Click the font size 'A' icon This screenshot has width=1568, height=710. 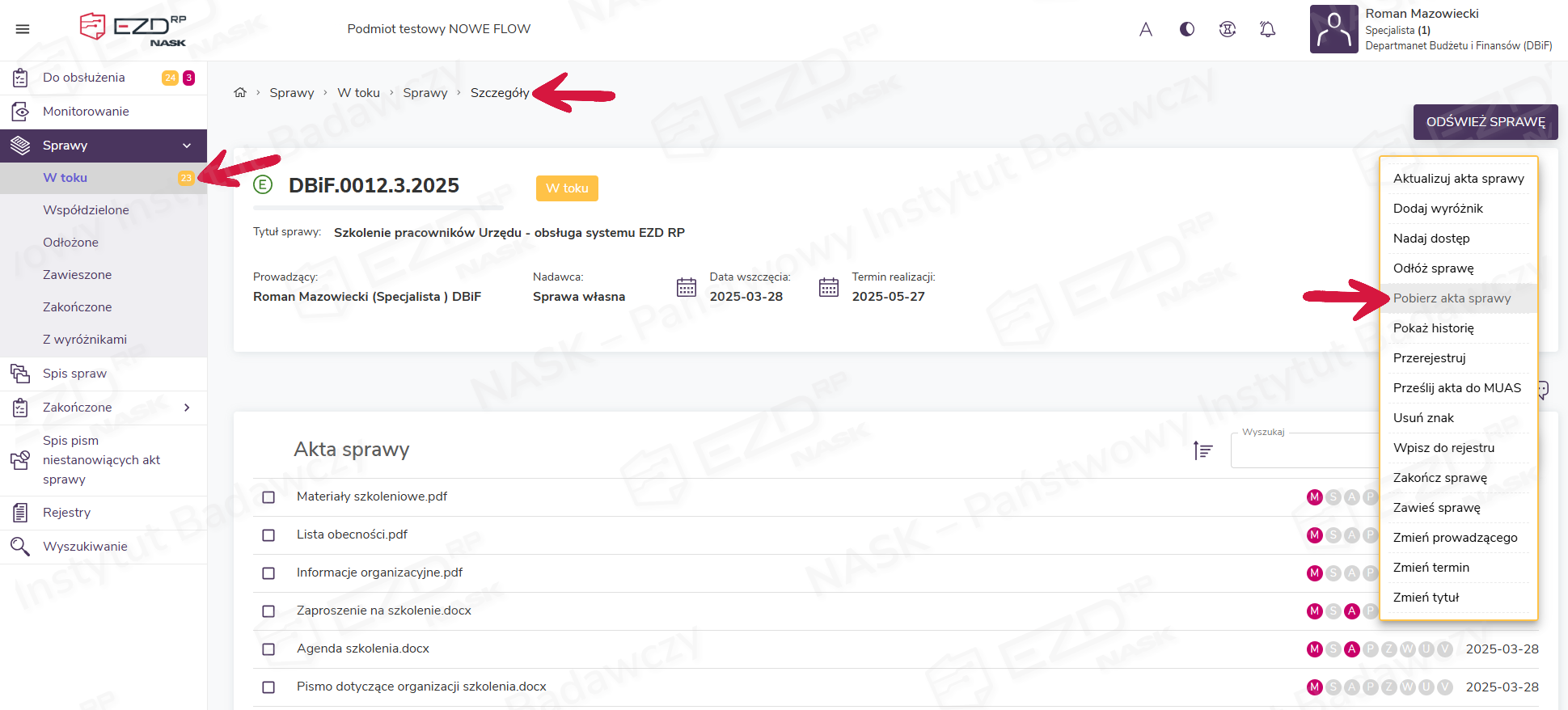tap(1145, 30)
